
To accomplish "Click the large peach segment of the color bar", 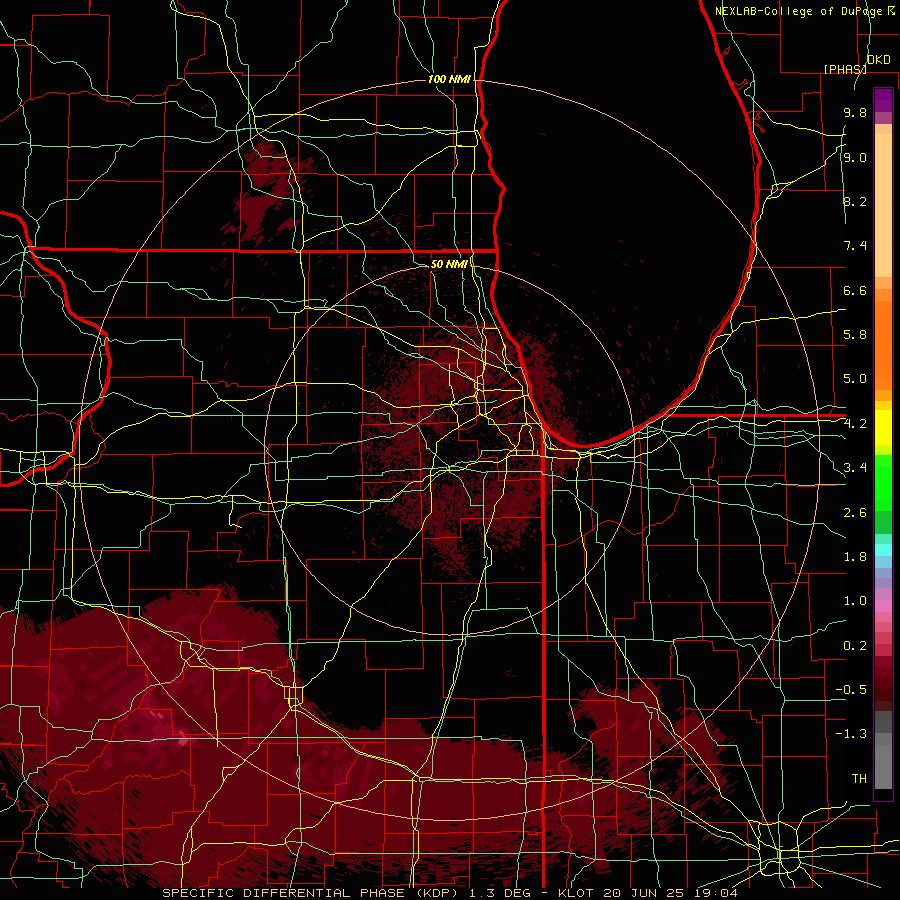I will pyautogui.click(x=883, y=205).
